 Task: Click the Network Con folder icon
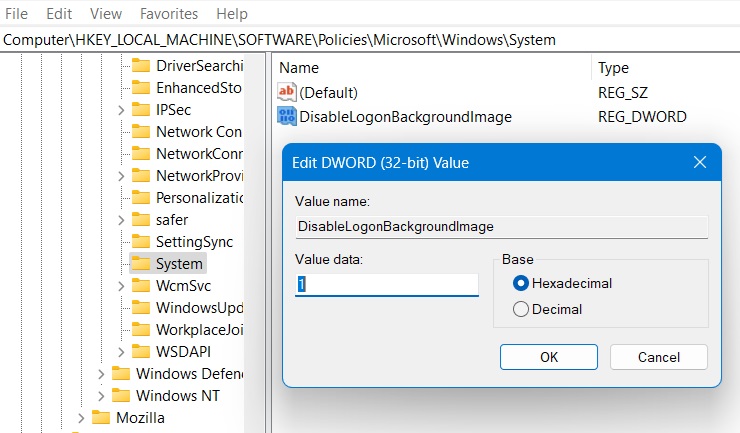(141, 131)
